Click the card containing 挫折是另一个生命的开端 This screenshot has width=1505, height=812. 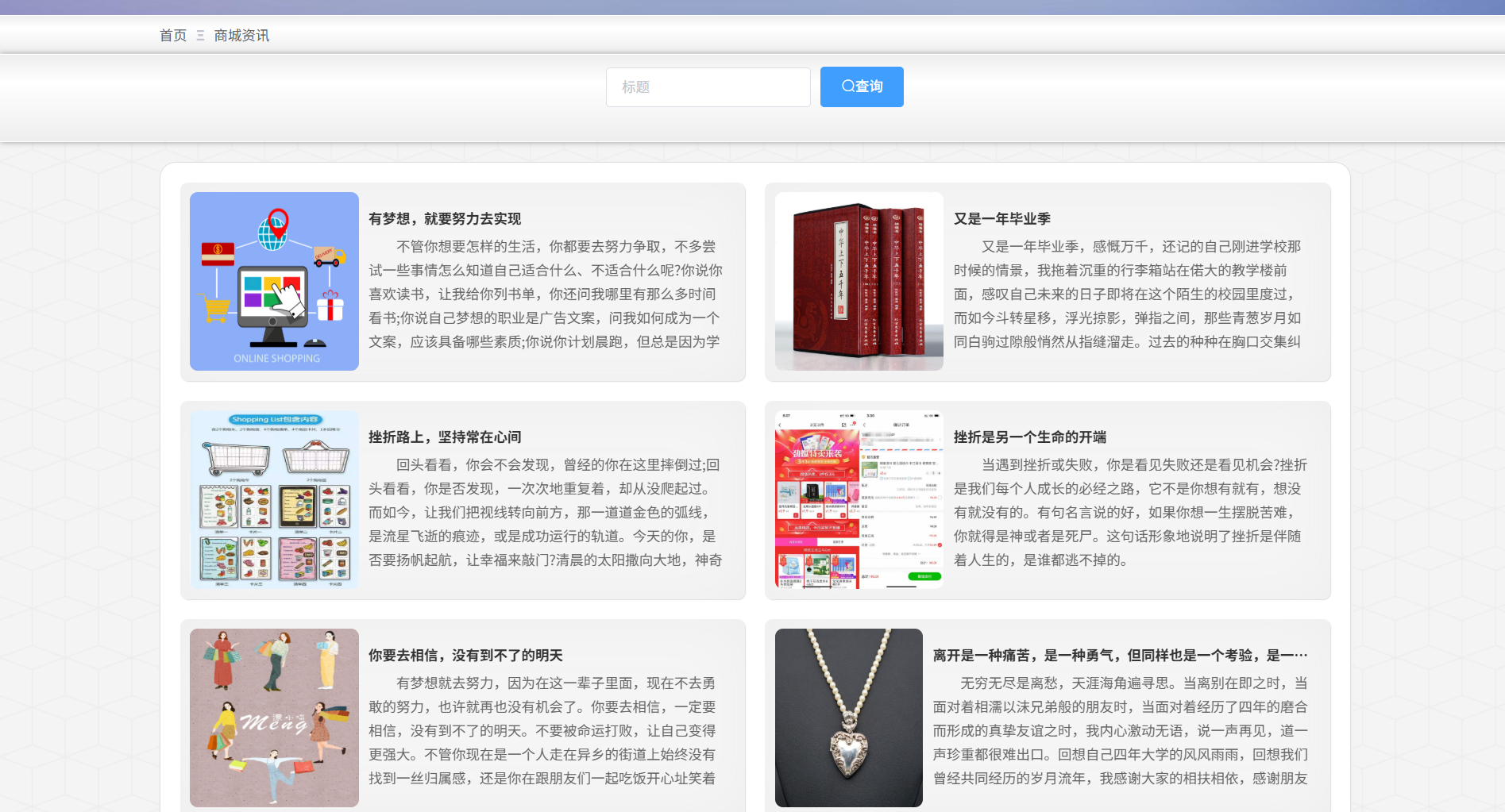tap(1048, 500)
